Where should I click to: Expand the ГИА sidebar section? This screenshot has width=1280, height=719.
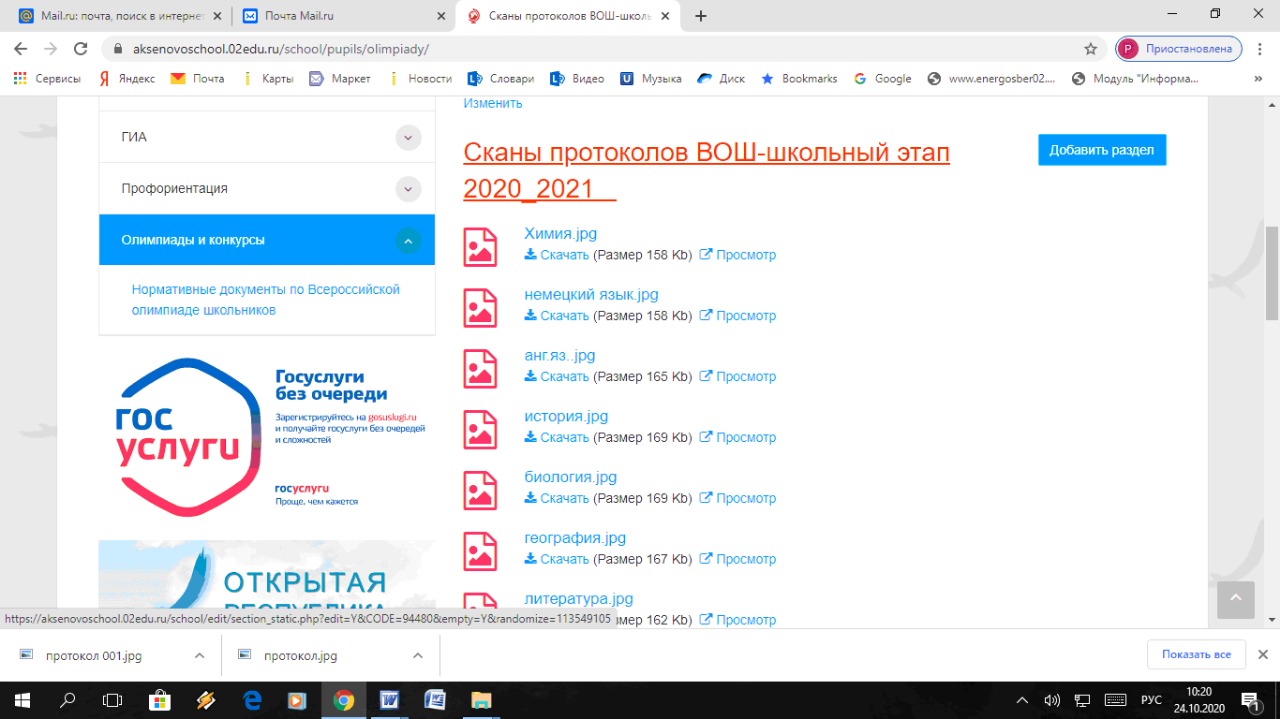[x=407, y=137]
